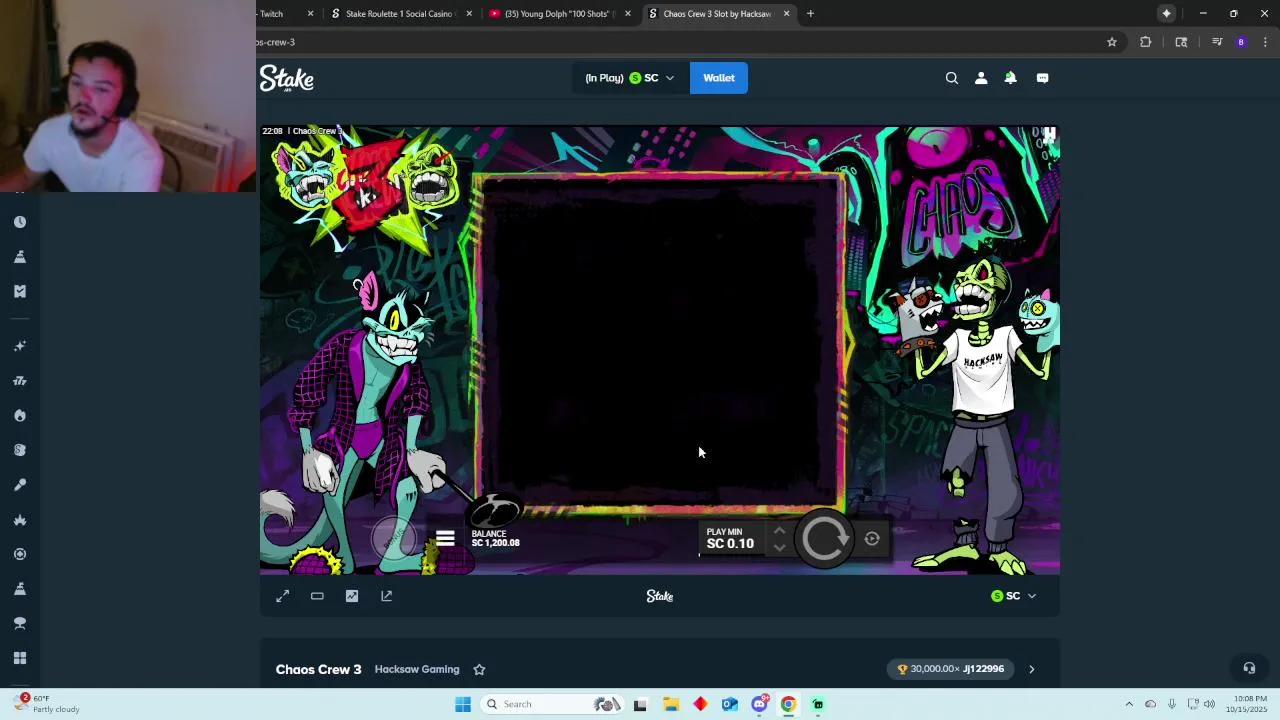The width and height of the screenshot is (1280, 720).
Task: Click the taskbar Search box
Action: point(550,704)
